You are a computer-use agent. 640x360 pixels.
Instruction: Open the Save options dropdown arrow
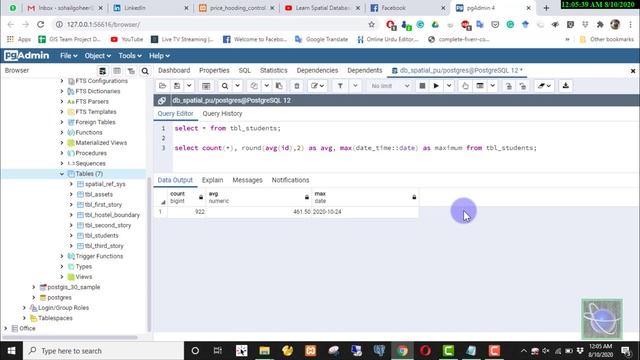[189, 86]
